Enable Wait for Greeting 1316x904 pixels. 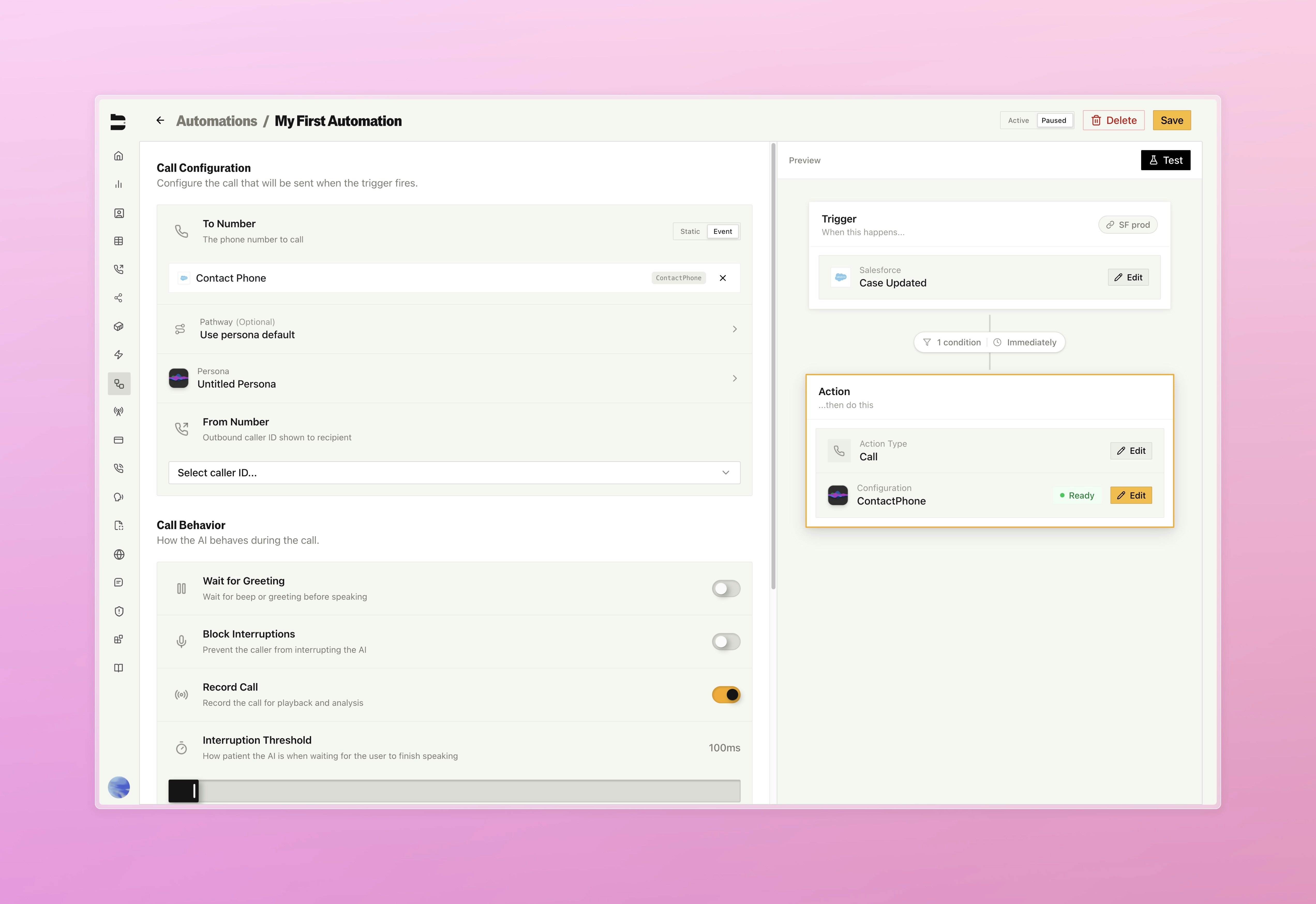[726, 589]
